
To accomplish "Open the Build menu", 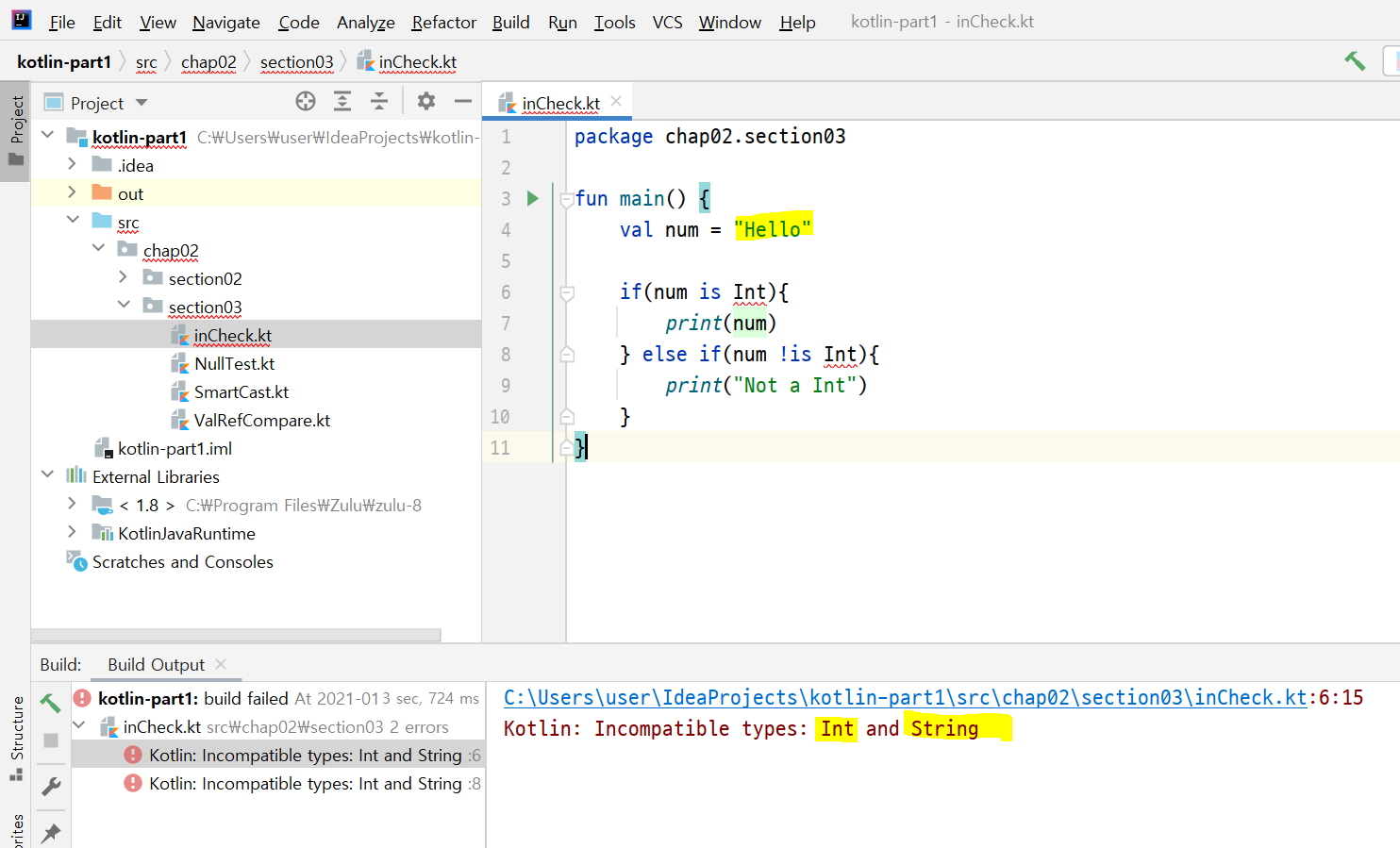I will [x=510, y=22].
